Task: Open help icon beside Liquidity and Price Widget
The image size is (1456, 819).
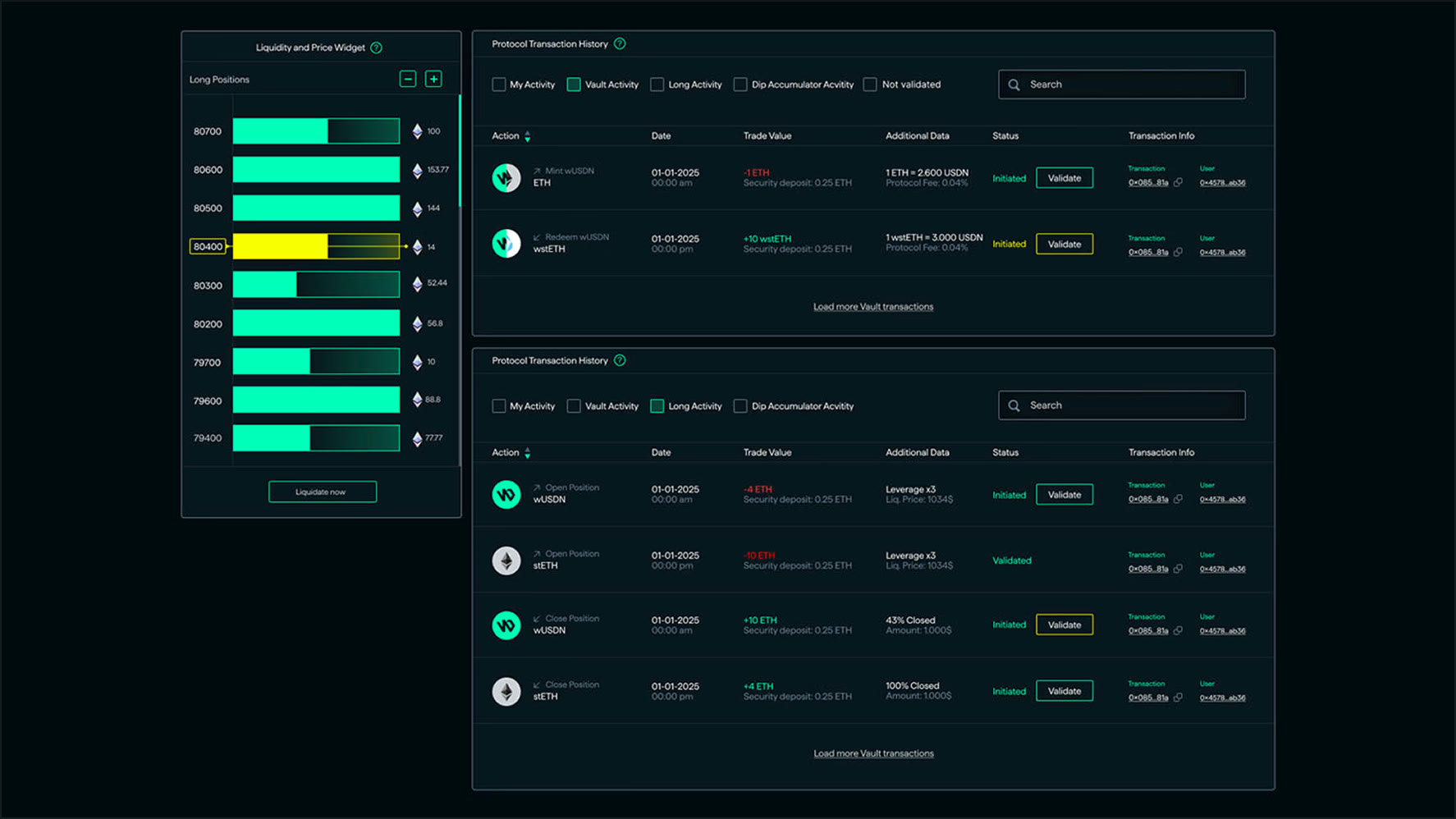Action: 376,48
